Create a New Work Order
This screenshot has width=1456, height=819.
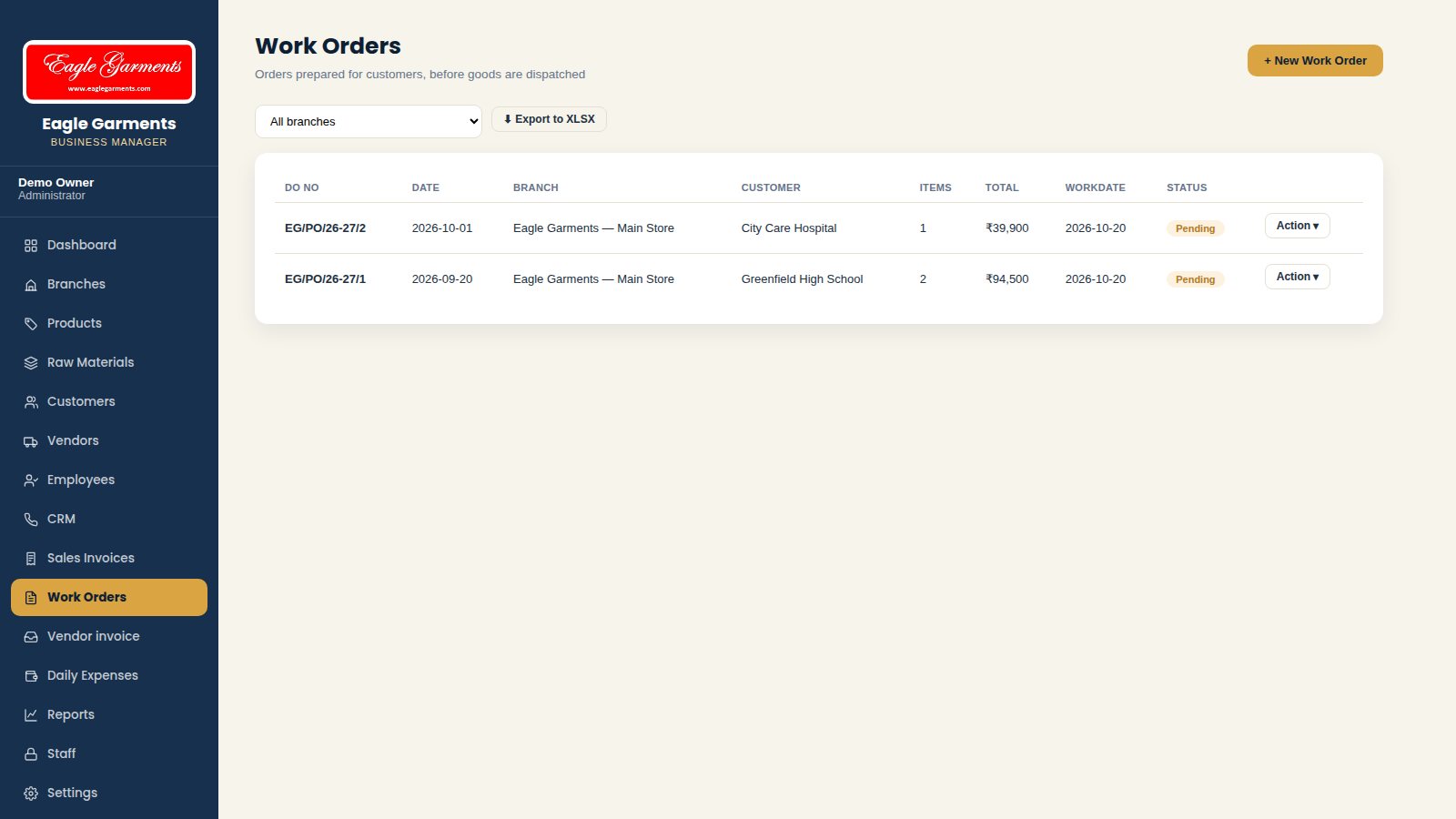pyautogui.click(x=1315, y=61)
